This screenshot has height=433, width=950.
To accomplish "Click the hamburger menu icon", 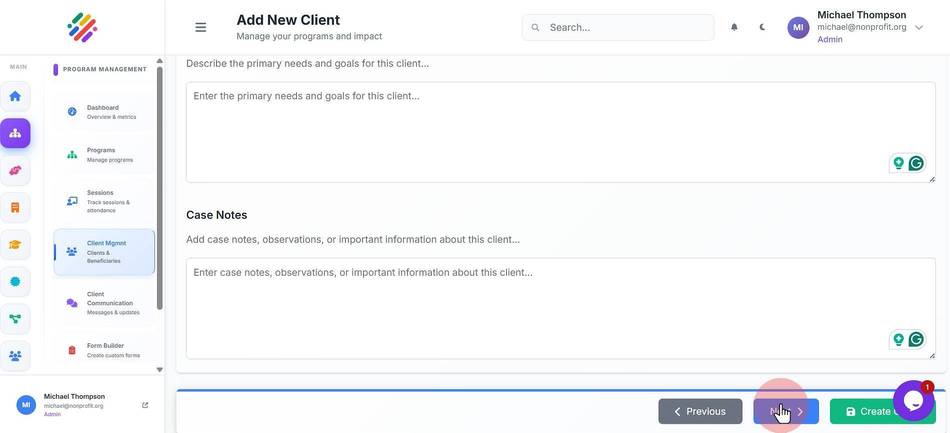I will click(201, 27).
